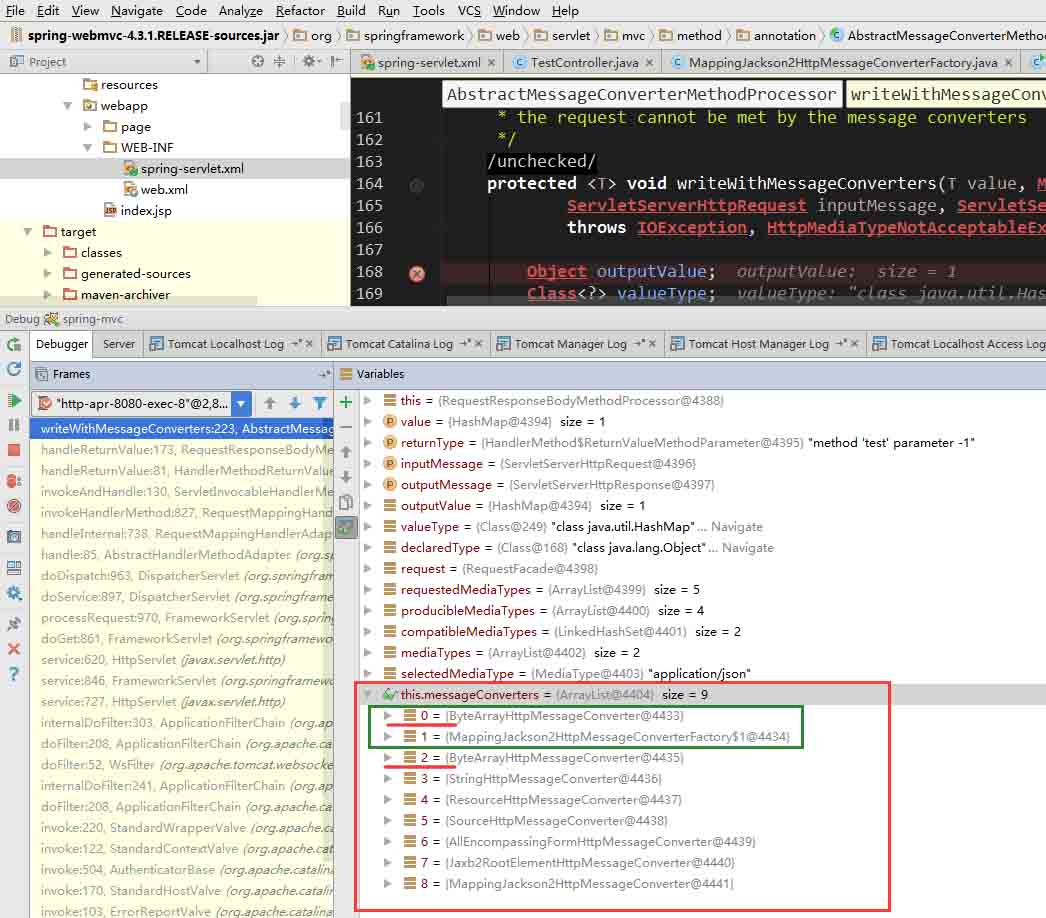
Task: Add new watch with green plus
Action: [x=346, y=402]
